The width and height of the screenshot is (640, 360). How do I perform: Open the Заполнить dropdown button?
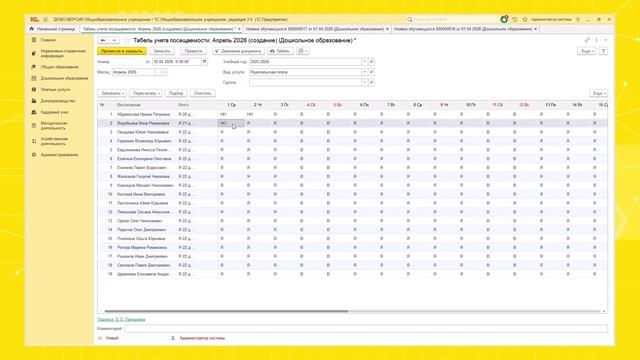112,93
